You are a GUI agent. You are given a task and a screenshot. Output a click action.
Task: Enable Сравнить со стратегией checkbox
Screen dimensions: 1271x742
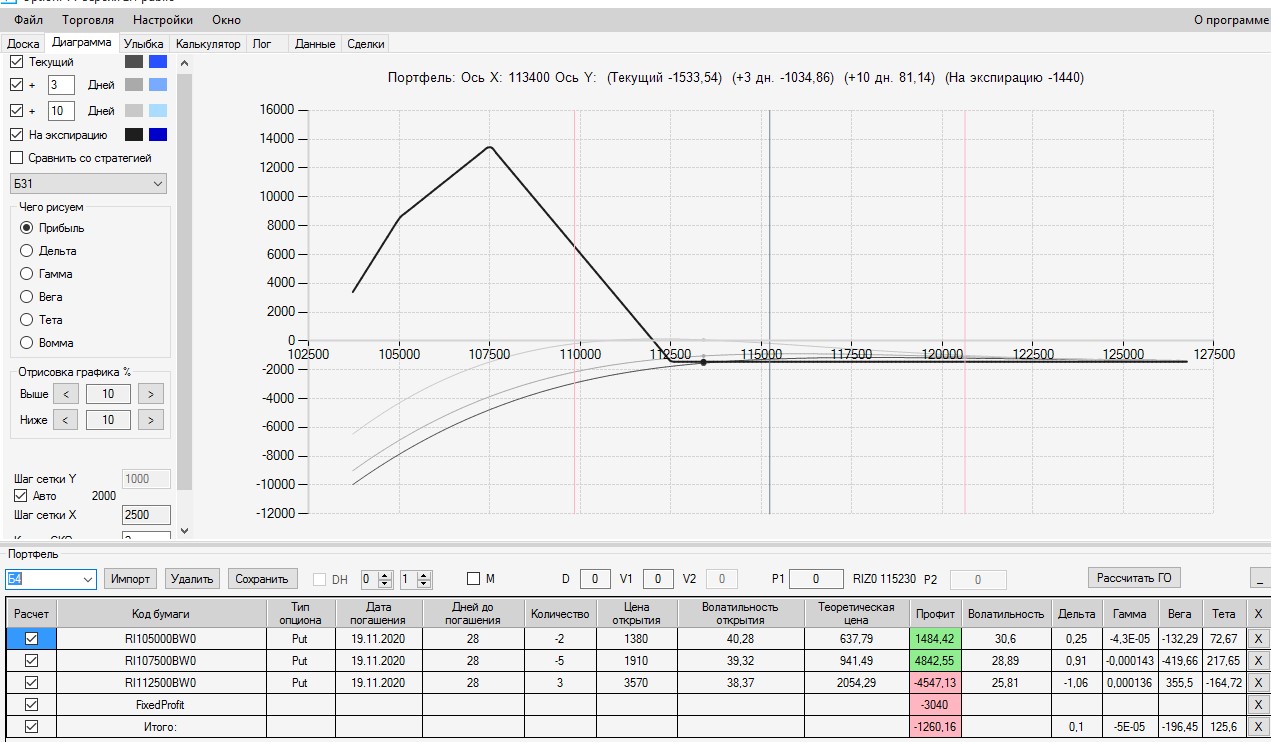click(16, 158)
